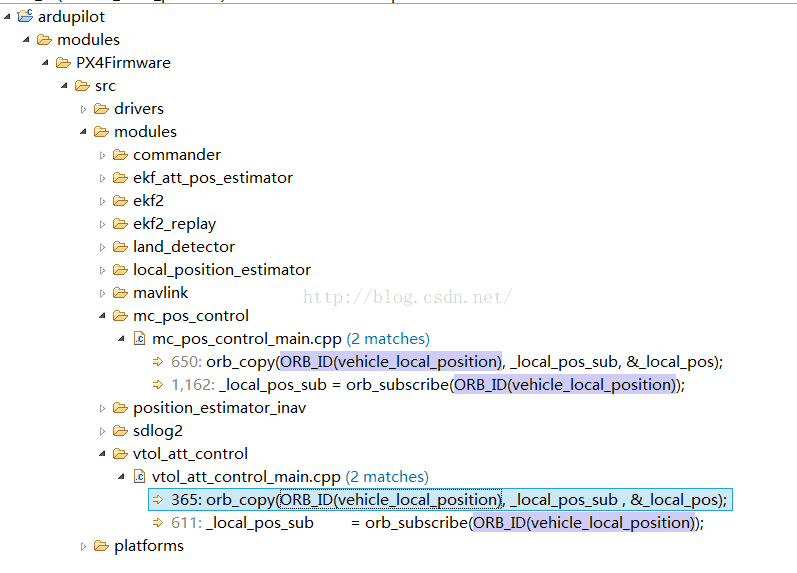Select the commander folder label
Screen dimensions: 797x573
(x=177, y=155)
